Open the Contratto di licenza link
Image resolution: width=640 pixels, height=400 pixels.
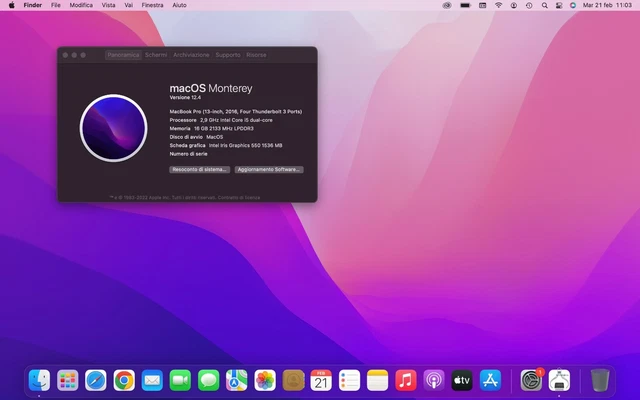[239, 198]
